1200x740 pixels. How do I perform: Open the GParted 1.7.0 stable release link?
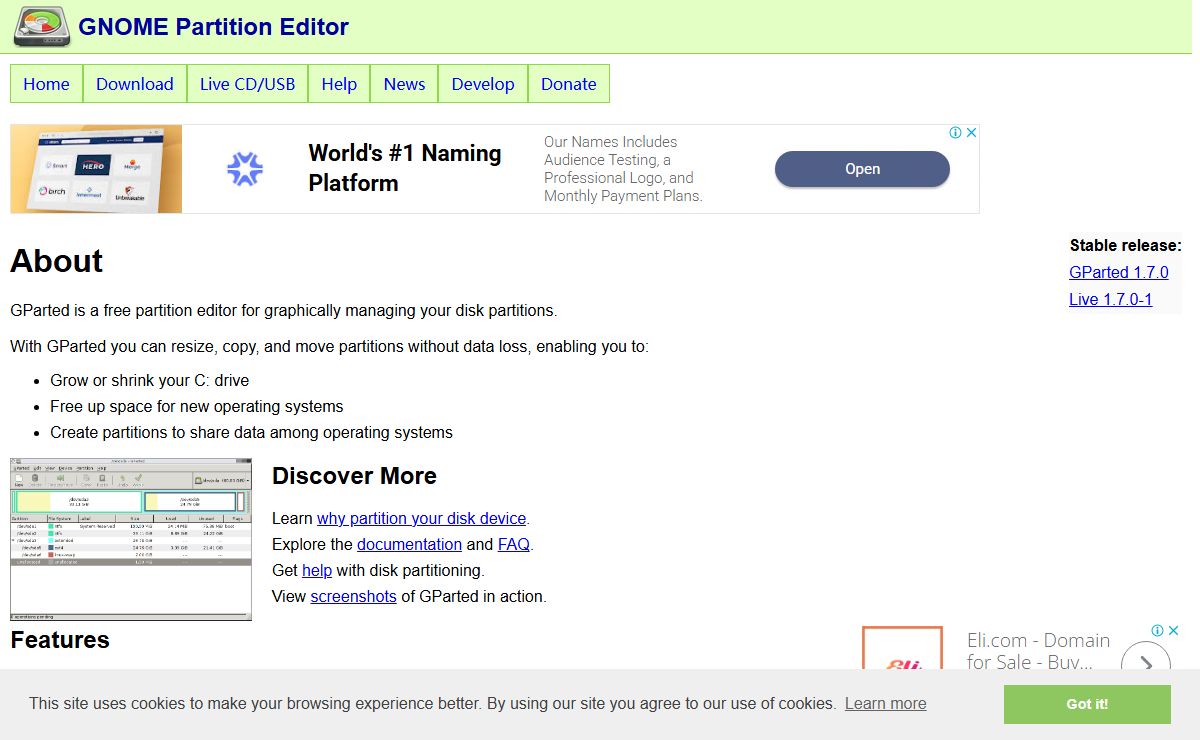[x=1119, y=272]
